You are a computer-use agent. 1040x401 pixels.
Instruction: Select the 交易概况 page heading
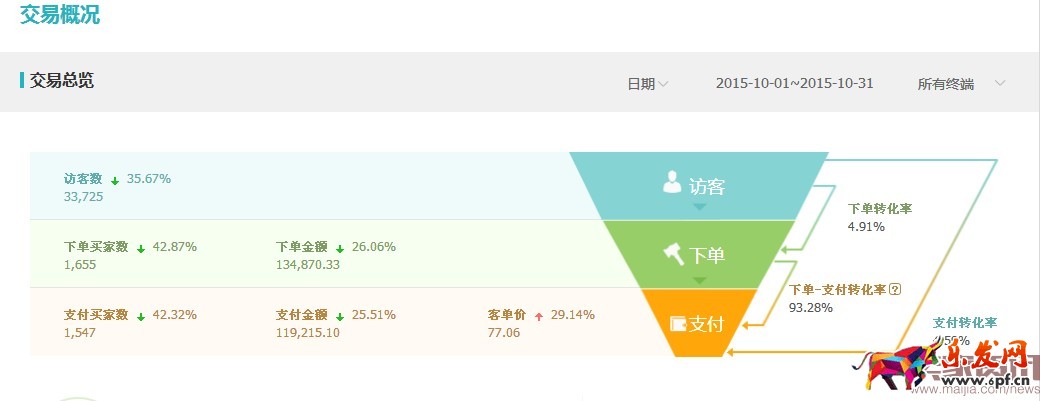60,15
